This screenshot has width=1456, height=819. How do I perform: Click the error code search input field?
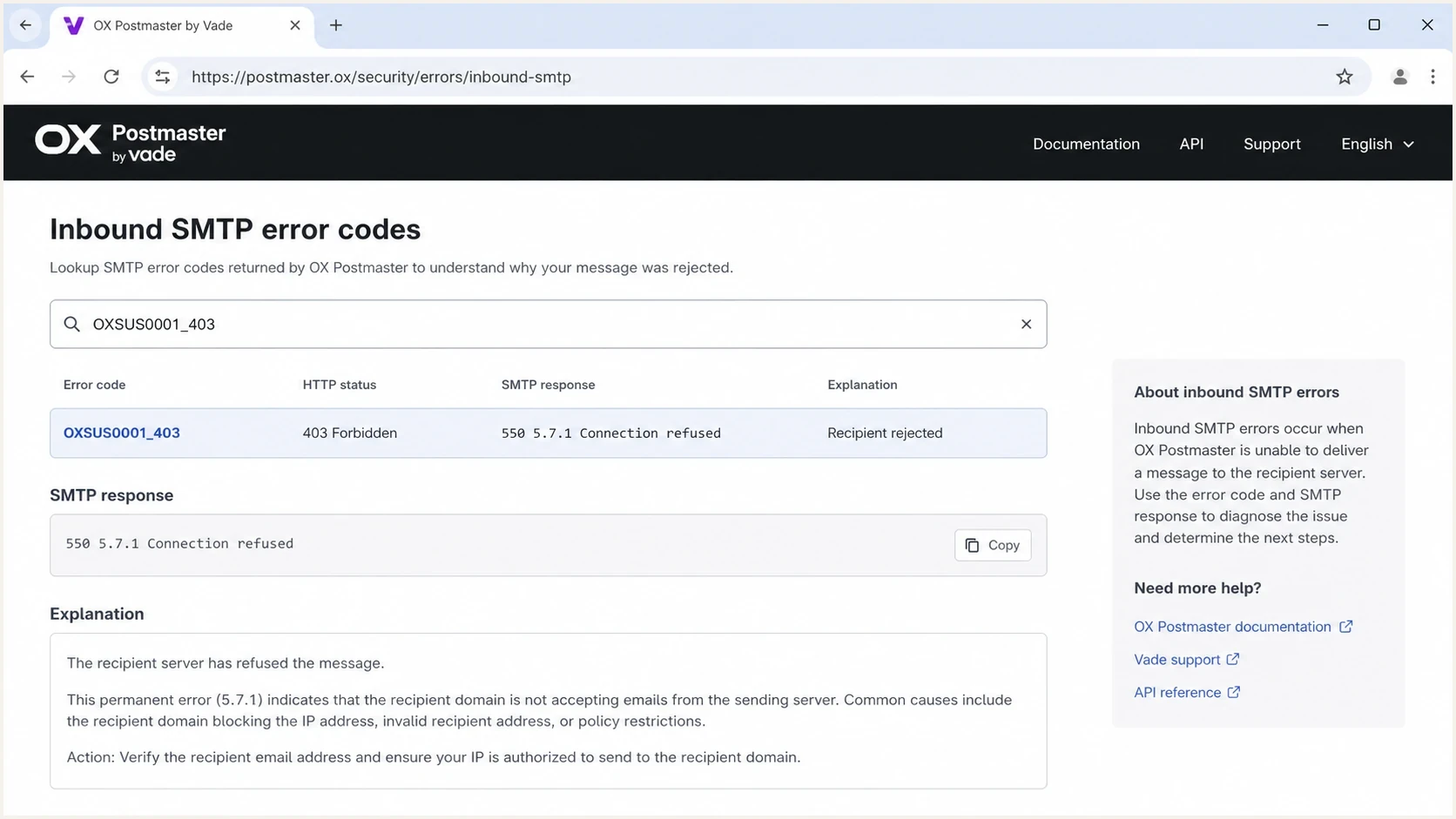[549, 324]
